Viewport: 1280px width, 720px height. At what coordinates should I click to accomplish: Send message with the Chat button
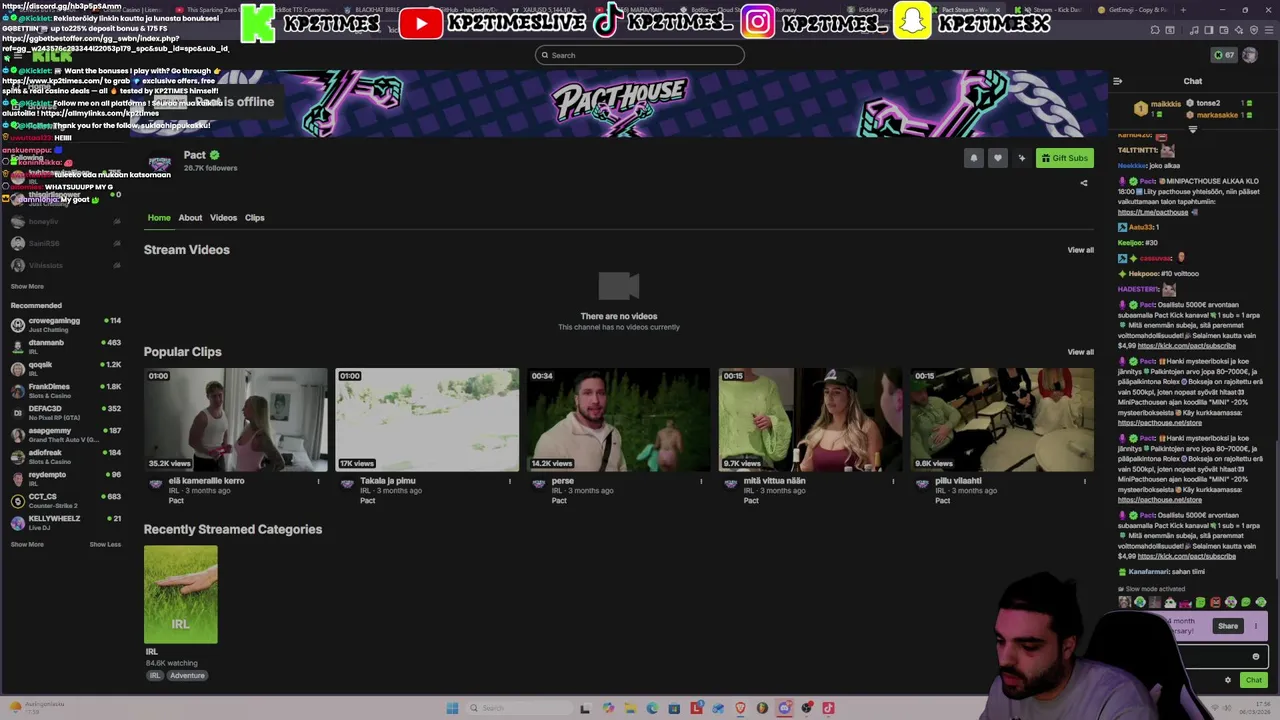click(1253, 680)
